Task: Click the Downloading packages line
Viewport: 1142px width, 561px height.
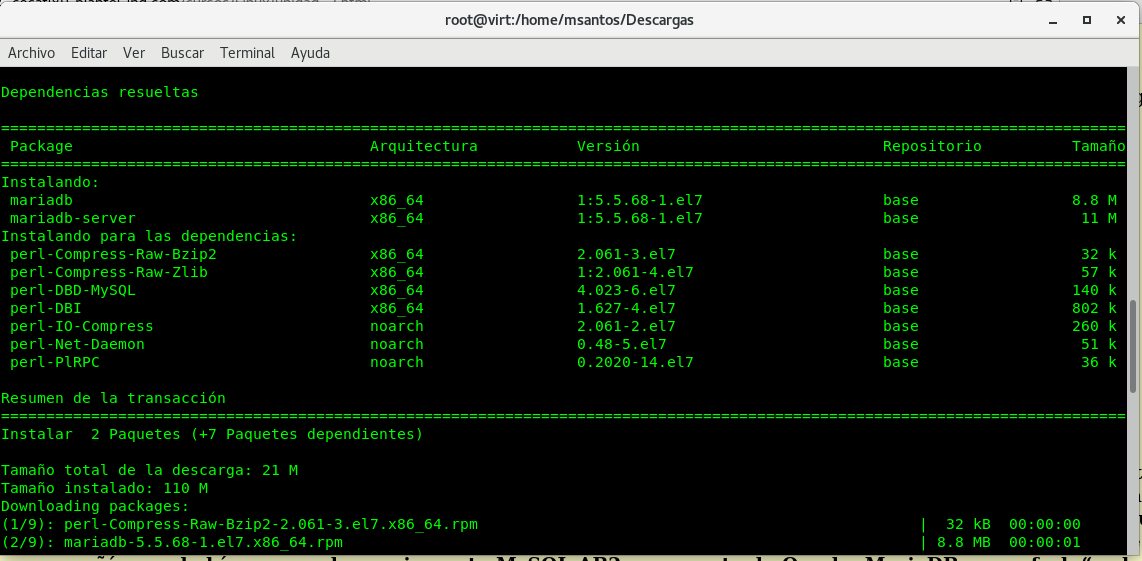Action: (95, 506)
